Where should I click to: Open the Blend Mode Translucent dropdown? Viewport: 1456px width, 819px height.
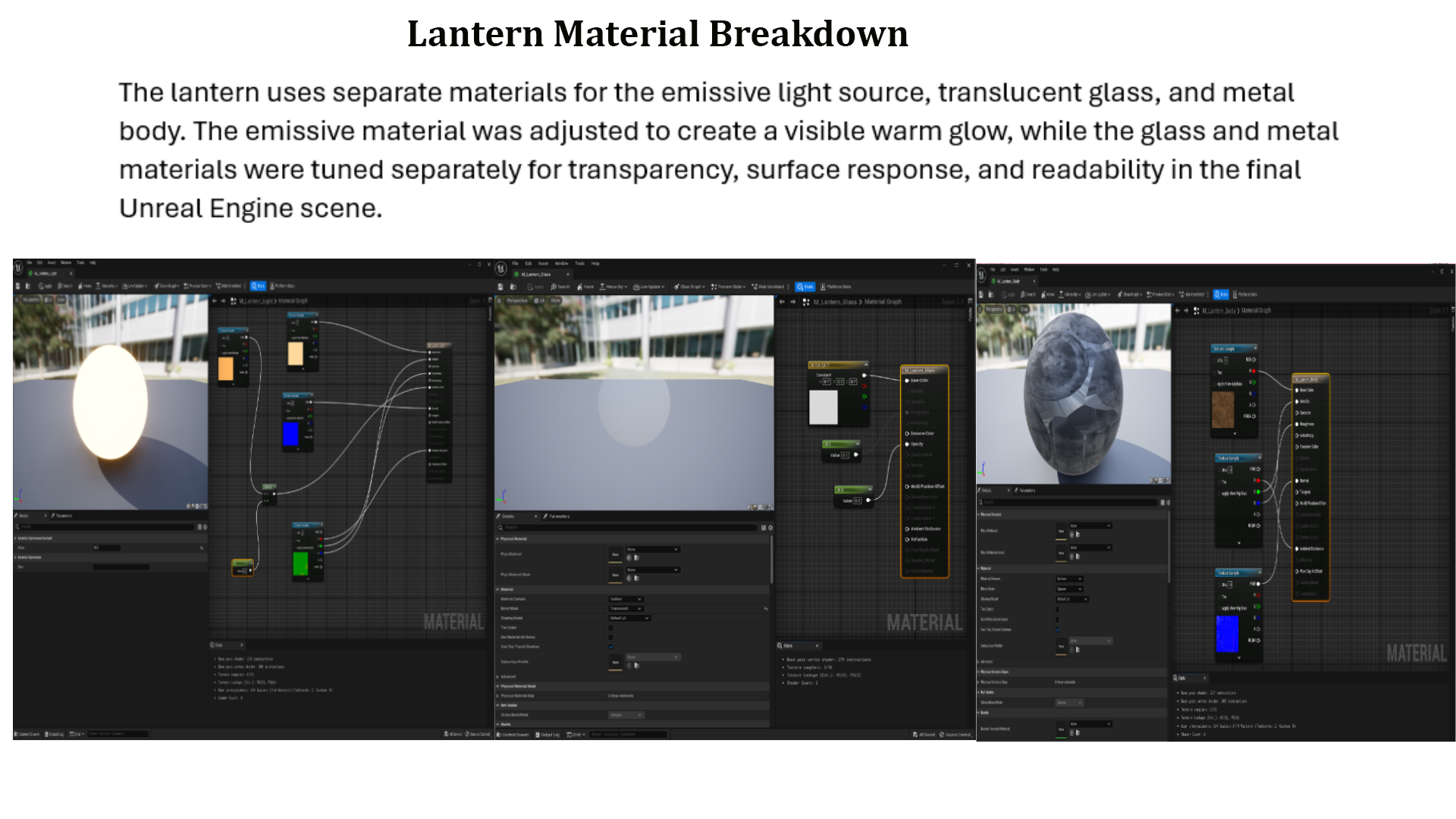pyautogui.click(x=626, y=608)
